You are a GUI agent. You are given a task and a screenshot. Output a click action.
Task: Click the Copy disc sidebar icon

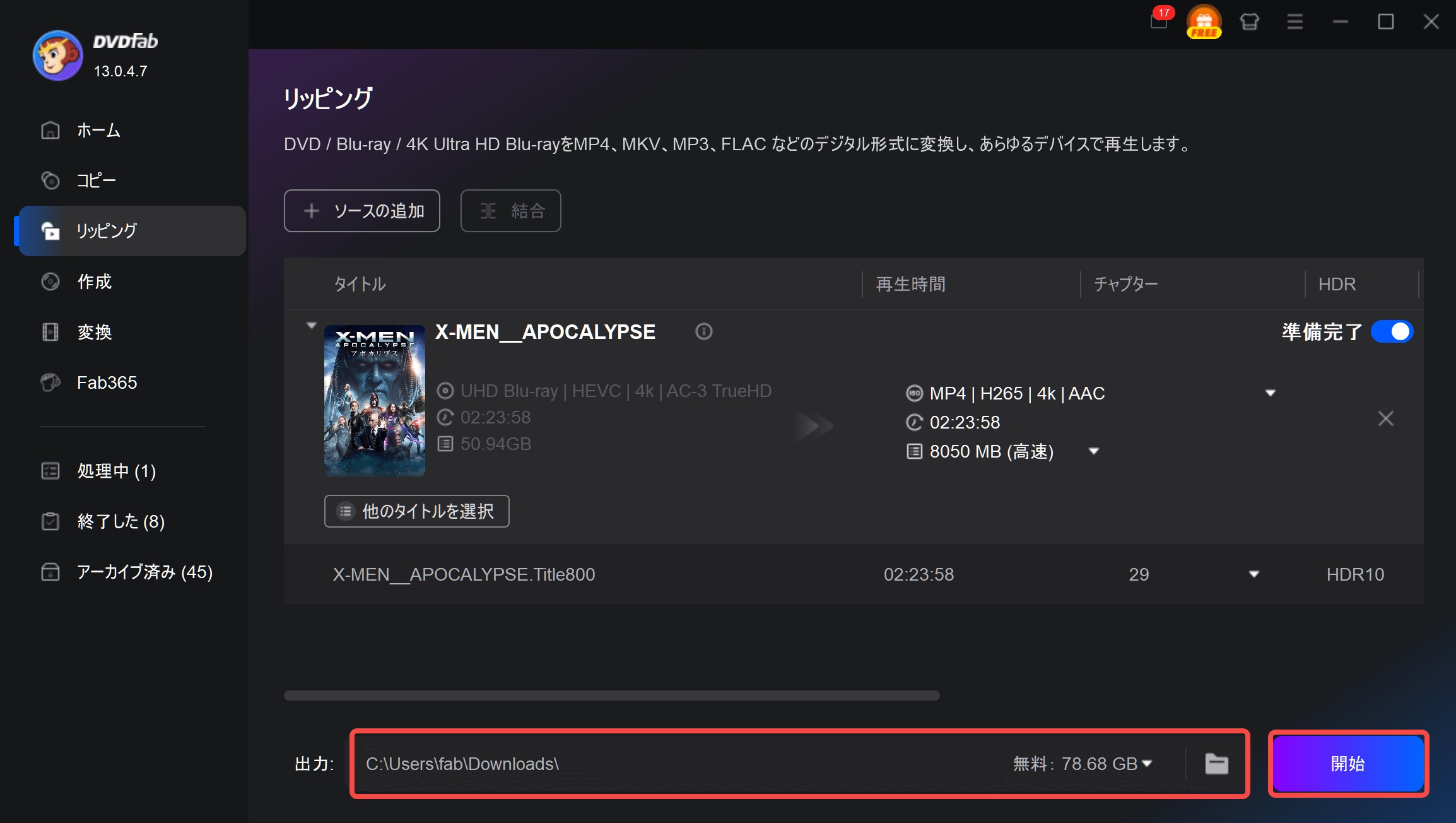tap(50, 181)
